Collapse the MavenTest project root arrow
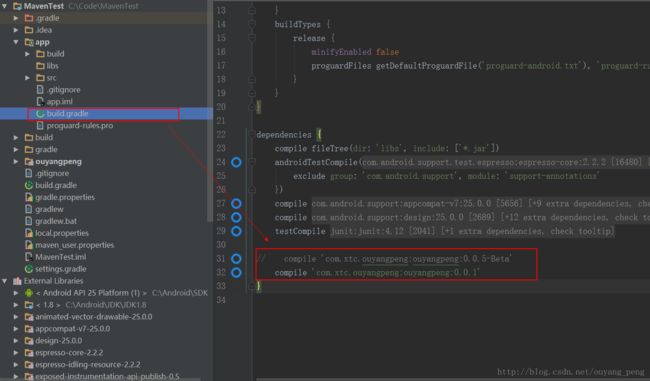 [5, 6]
